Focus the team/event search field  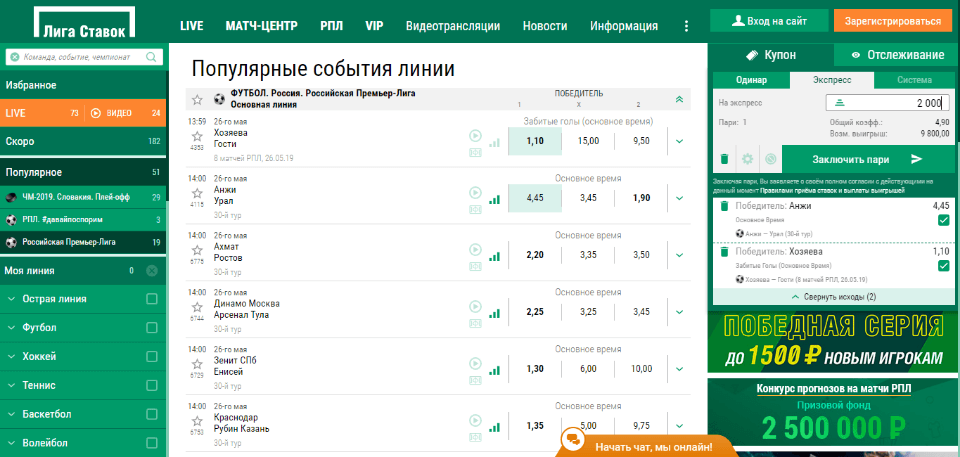coord(84,57)
